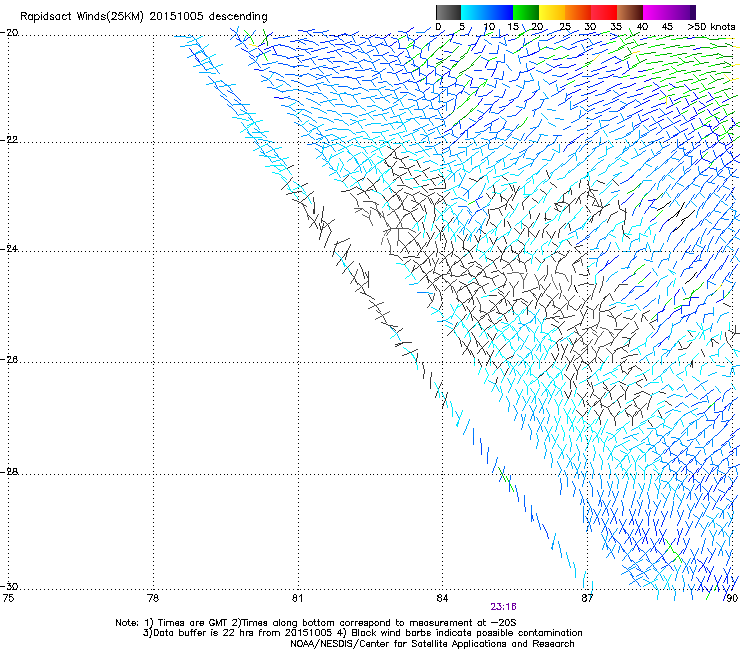Screen dimensions: 740x650
Task: Click the yellow 20-25 knots color segment
Action: 552,12
